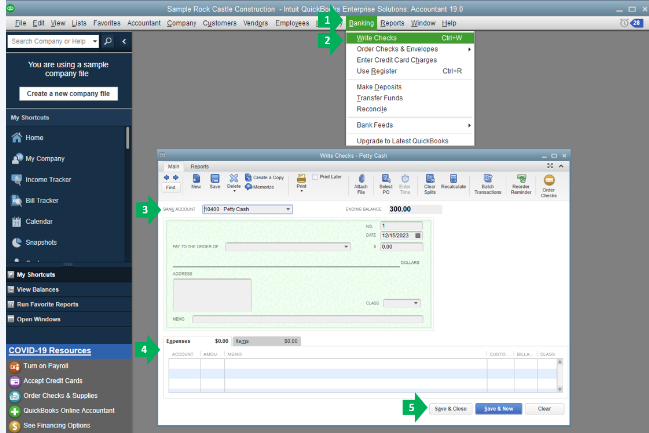649x433 pixels.
Task: Click the Clear button
Action: [x=544, y=409]
